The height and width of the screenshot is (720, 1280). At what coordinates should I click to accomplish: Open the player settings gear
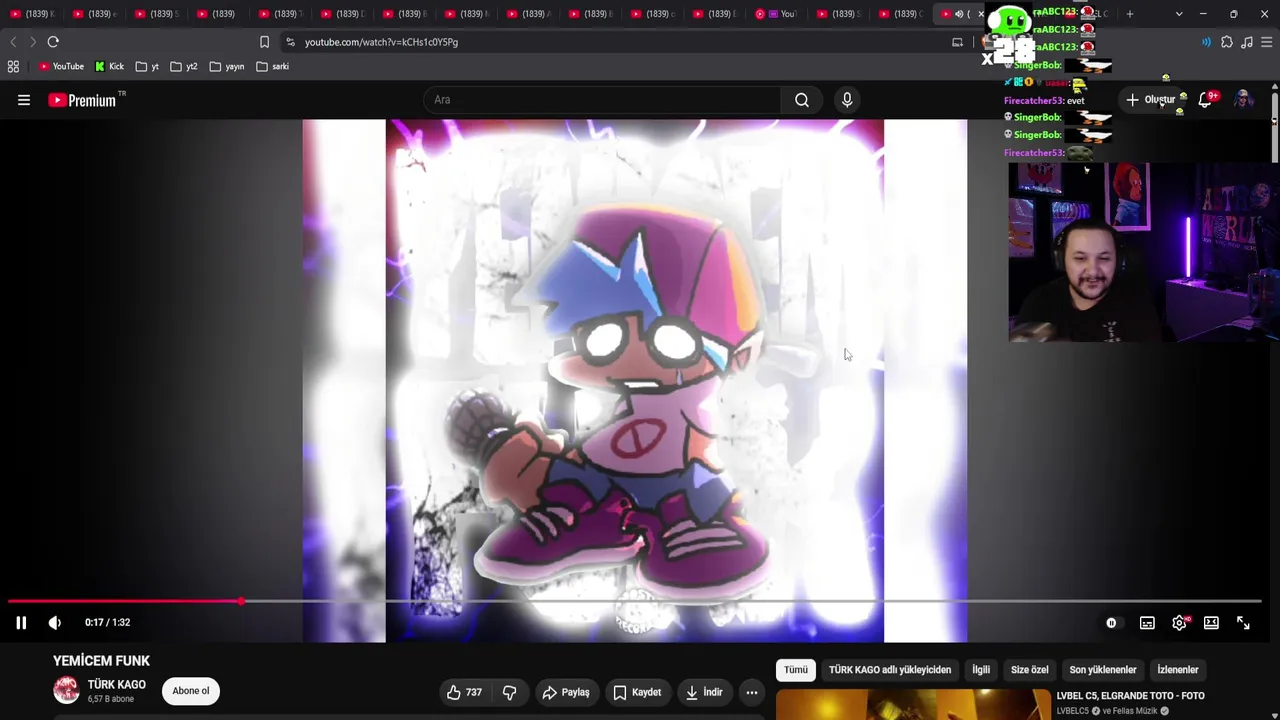click(x=1180, y=623)
